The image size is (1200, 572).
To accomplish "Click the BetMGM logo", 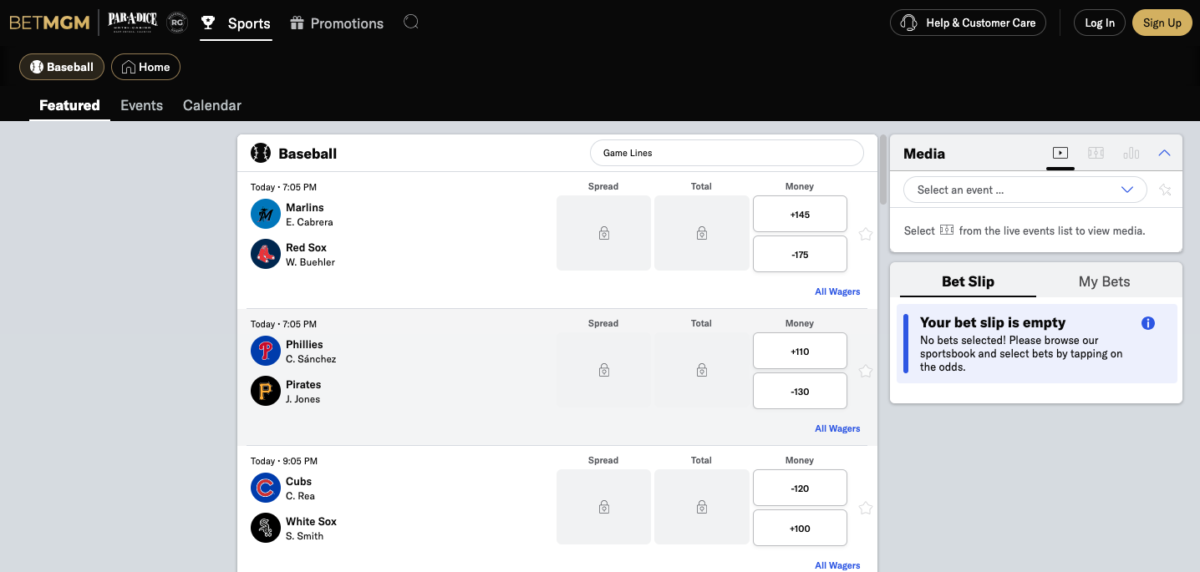I will [x=49, y=22].
